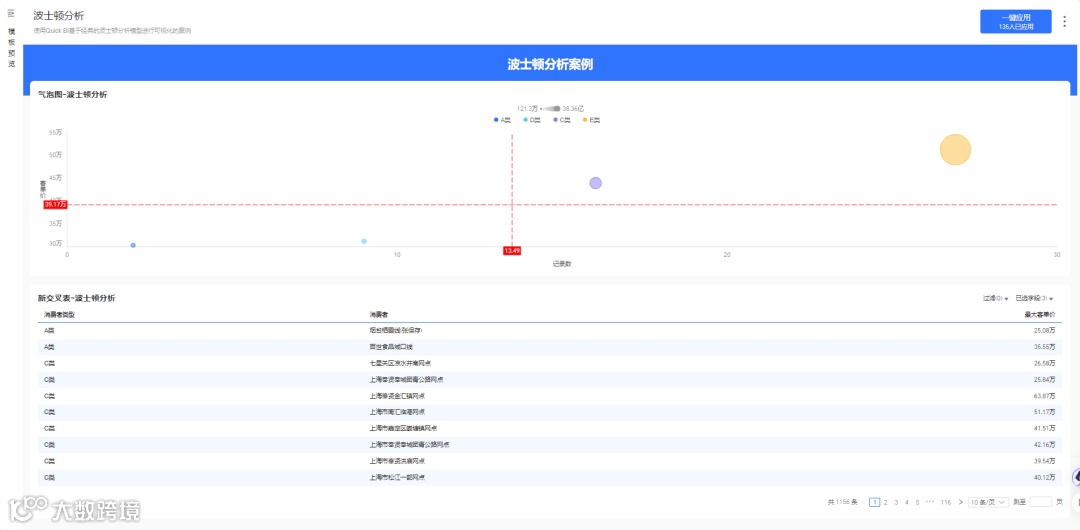Screen dimensions: 1080x530
Task: Toggle the E类 legend item
Action: pos(591,120)
